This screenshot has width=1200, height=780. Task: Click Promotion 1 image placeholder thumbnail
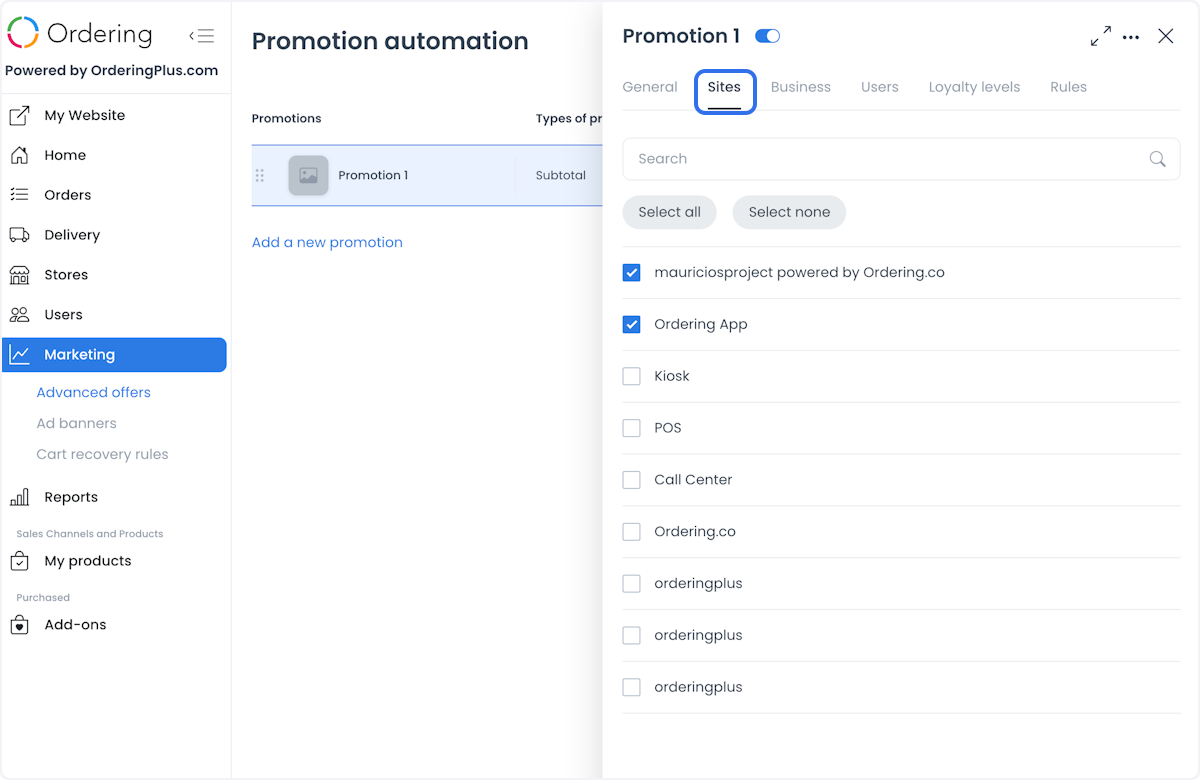tap(308, 175)
